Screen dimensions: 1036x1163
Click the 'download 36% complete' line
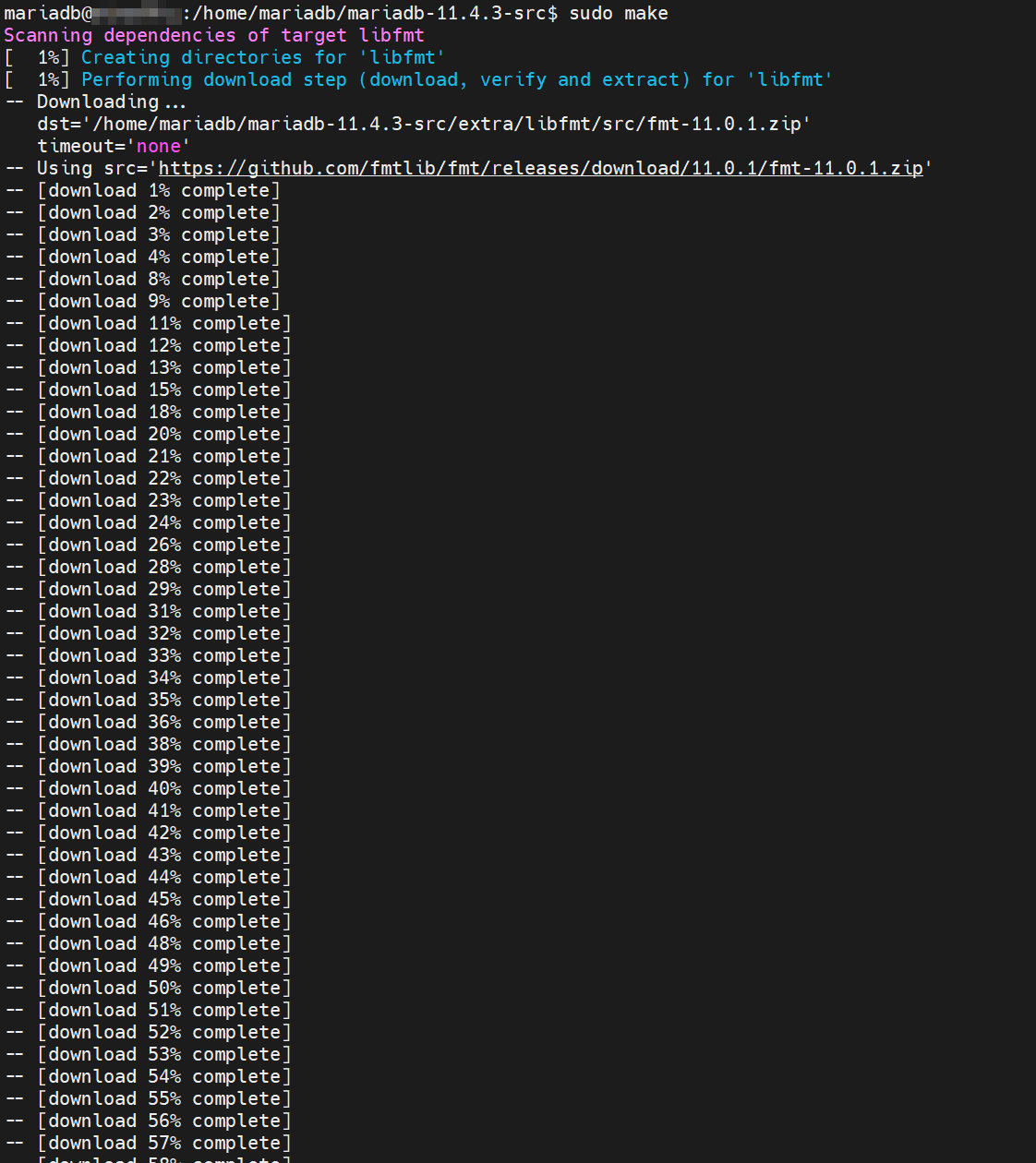point(149,723)
